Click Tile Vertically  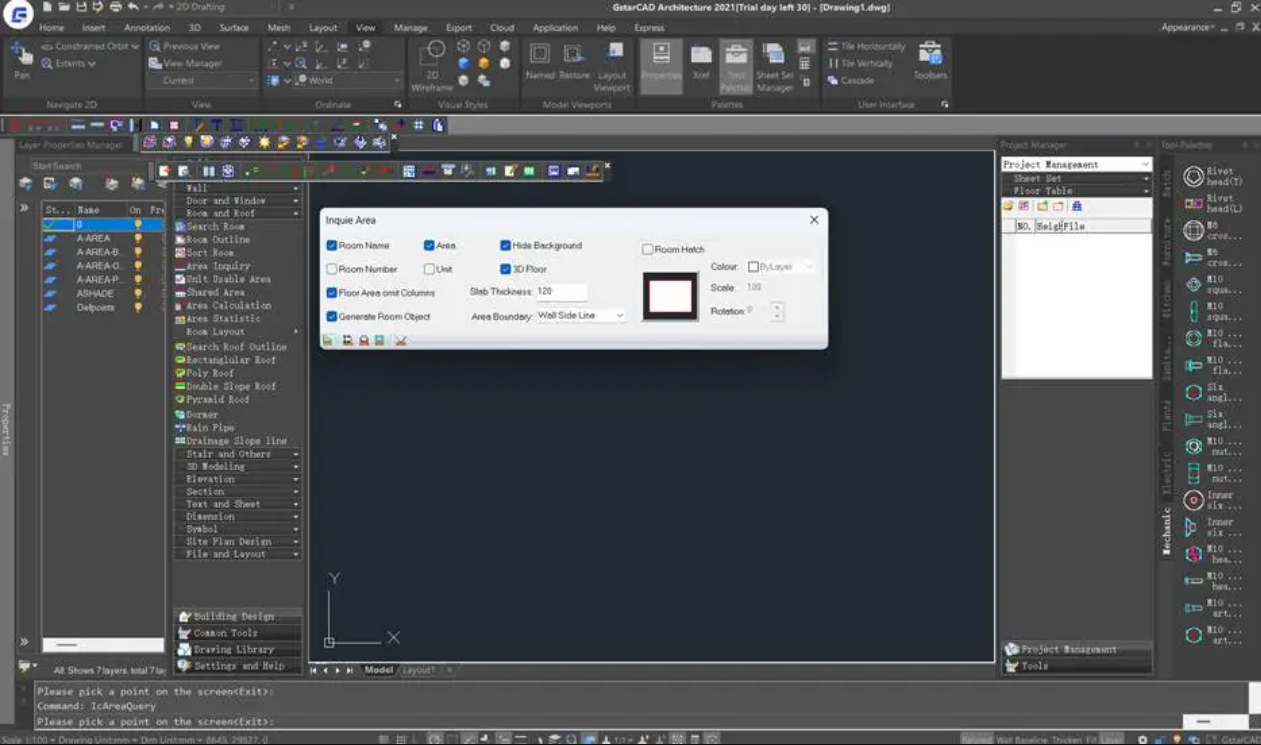point(861,63)
